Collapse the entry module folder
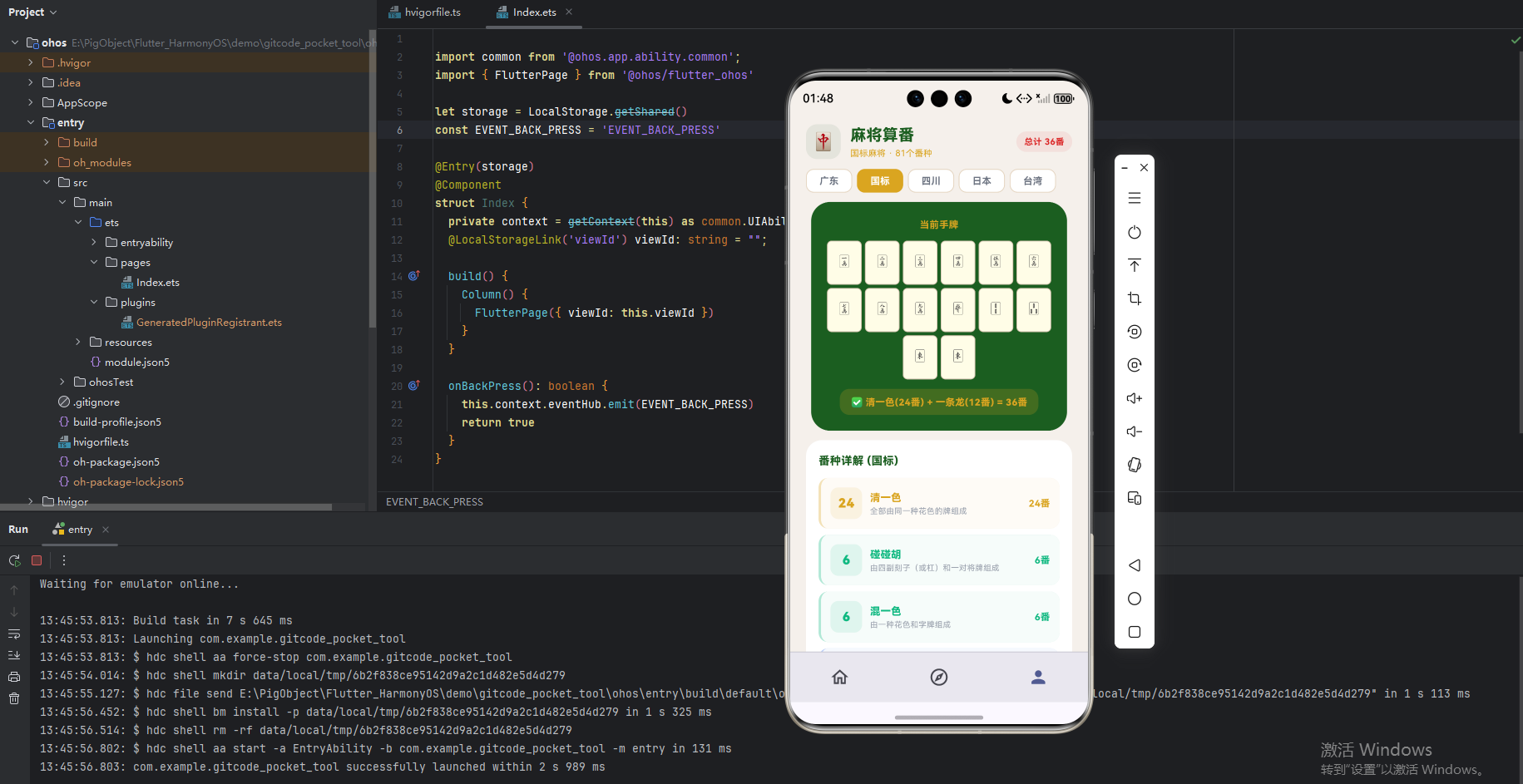Viewport: 1523px width, 784px height. [x=31, y=122]
